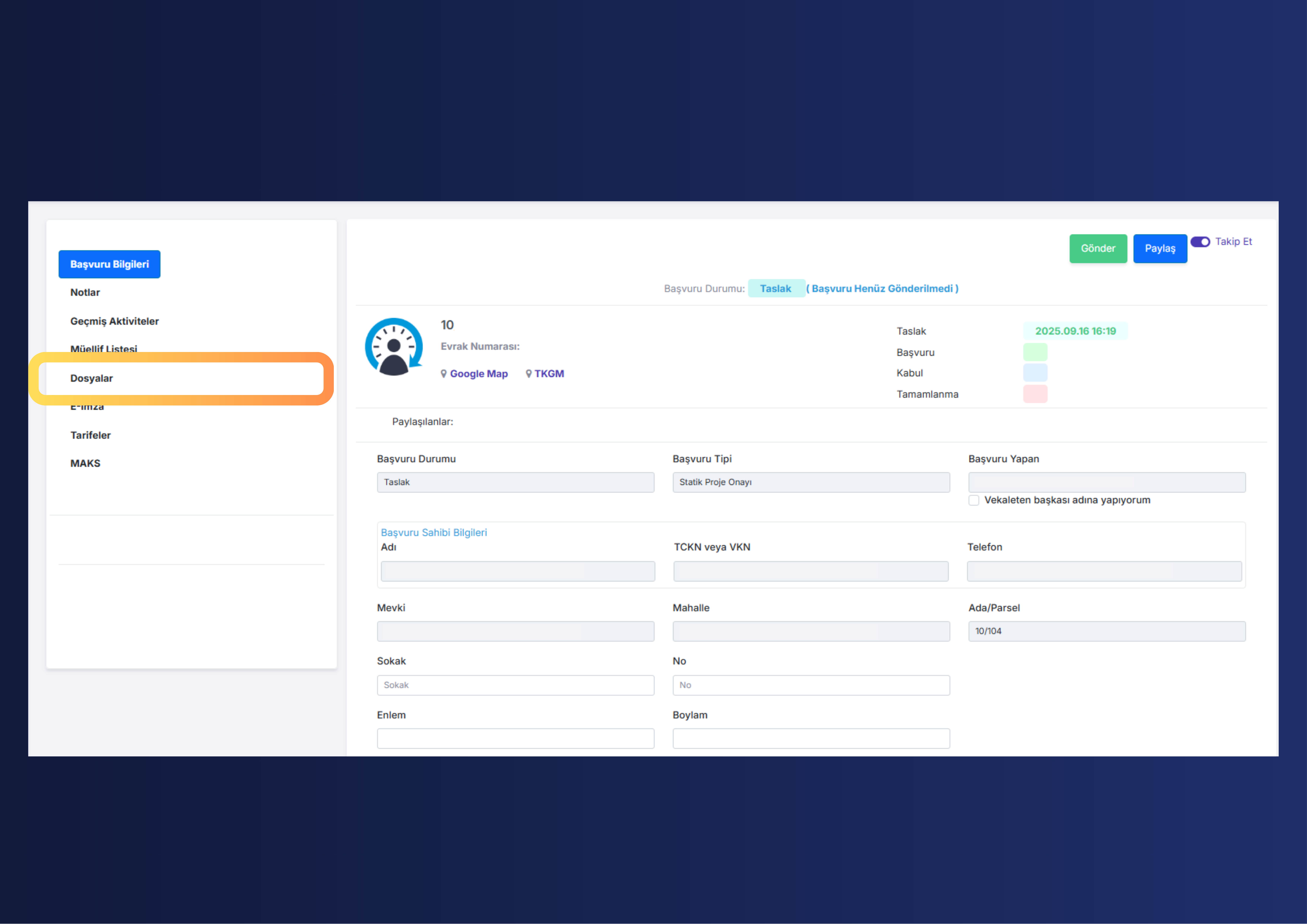Click the applicant profile avatar icon
The height and width of the screenshot is (924, 1307).
tap(394, 347)
